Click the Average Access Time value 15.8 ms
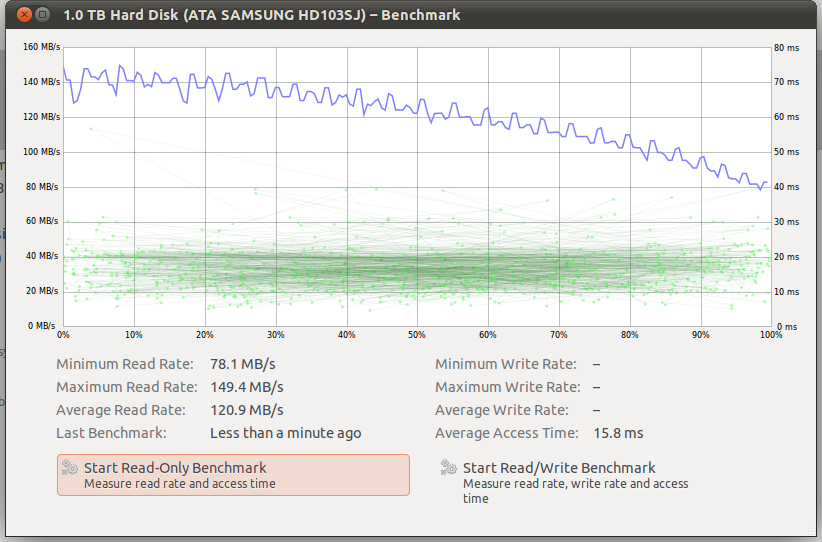The height and width of the screenshot is (542, 822). 618,433
